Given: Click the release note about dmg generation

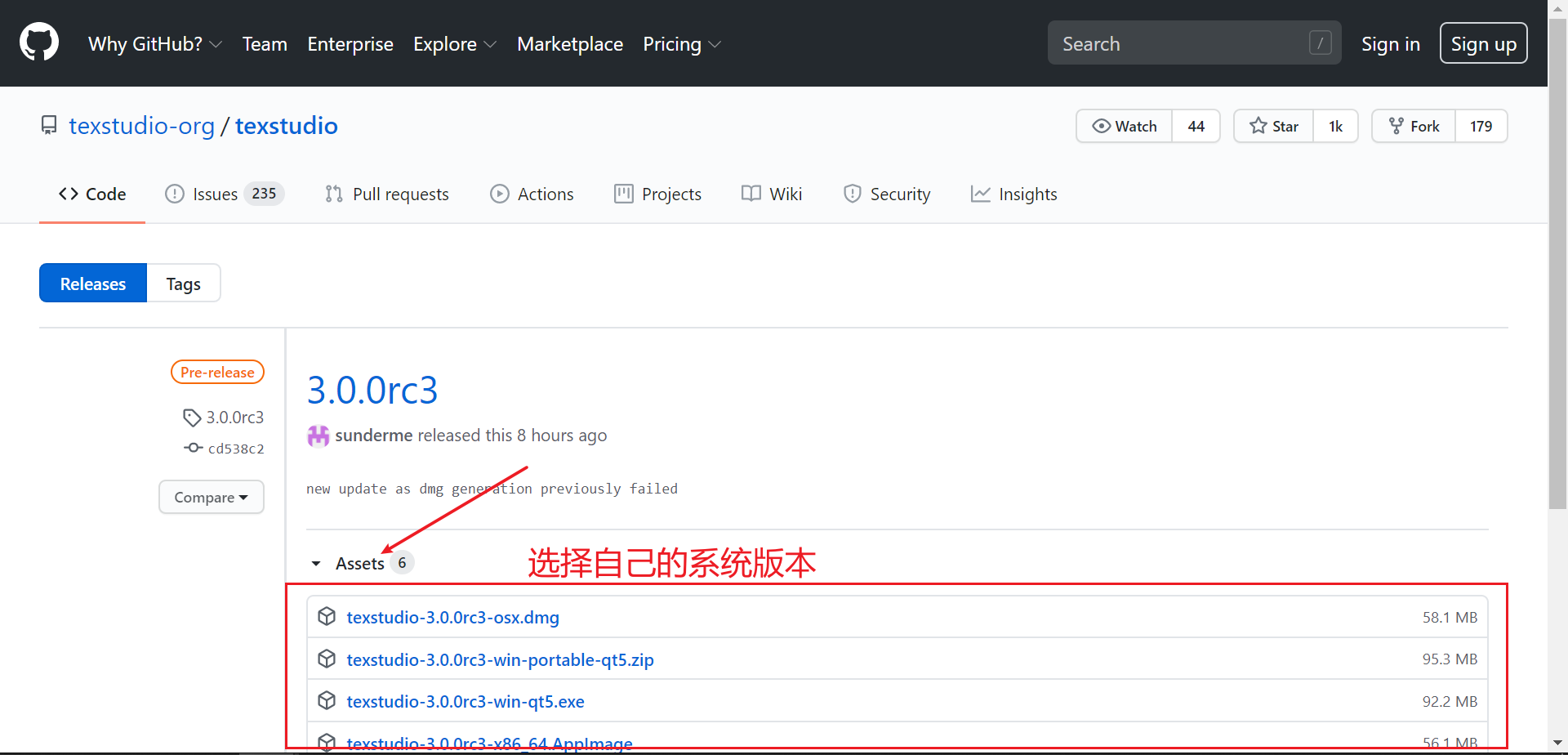Looking at the screenshot, I should pyautogui.click(x=492, y=489).
